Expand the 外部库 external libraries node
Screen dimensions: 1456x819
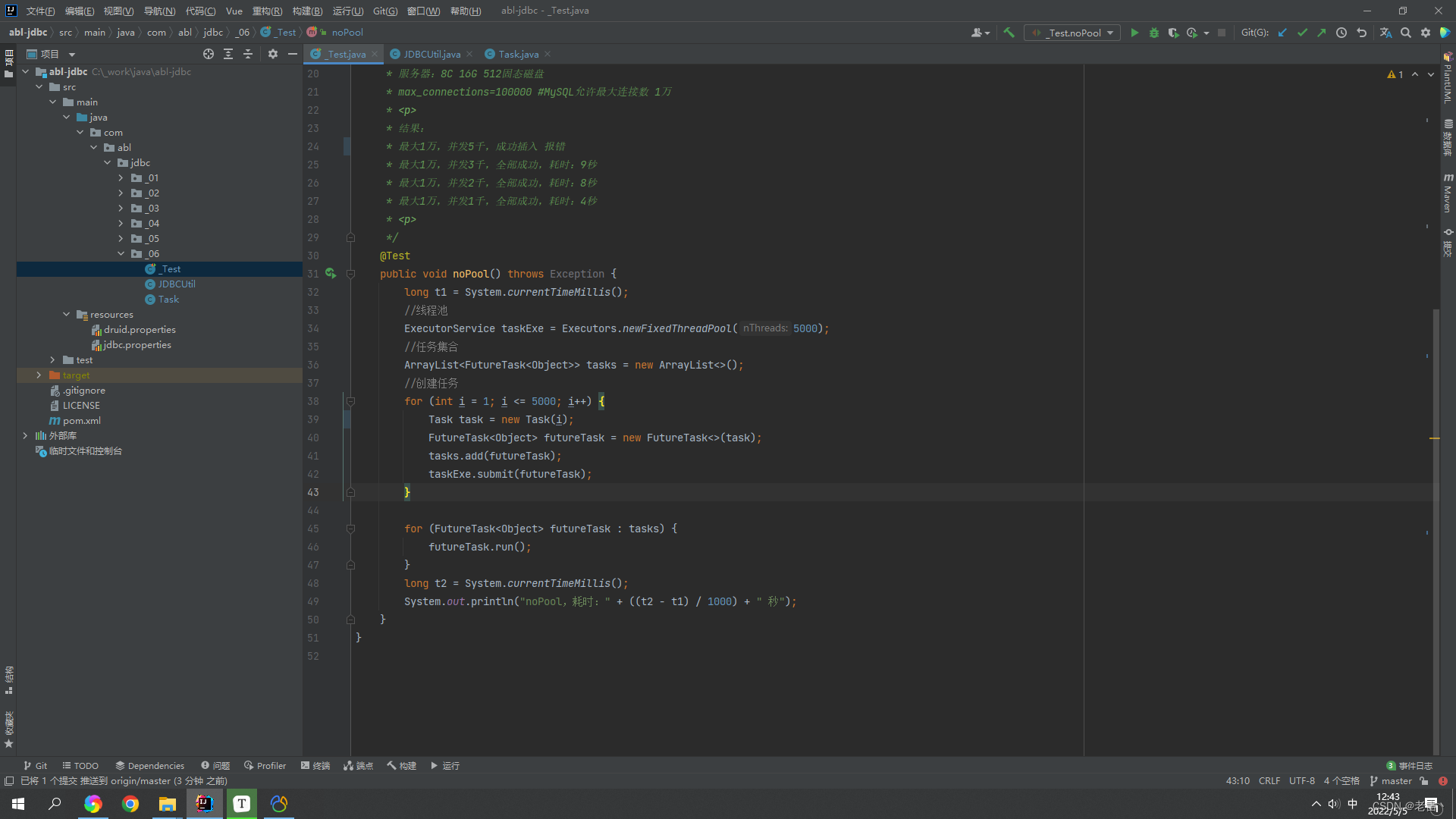(x=25, y=436)
